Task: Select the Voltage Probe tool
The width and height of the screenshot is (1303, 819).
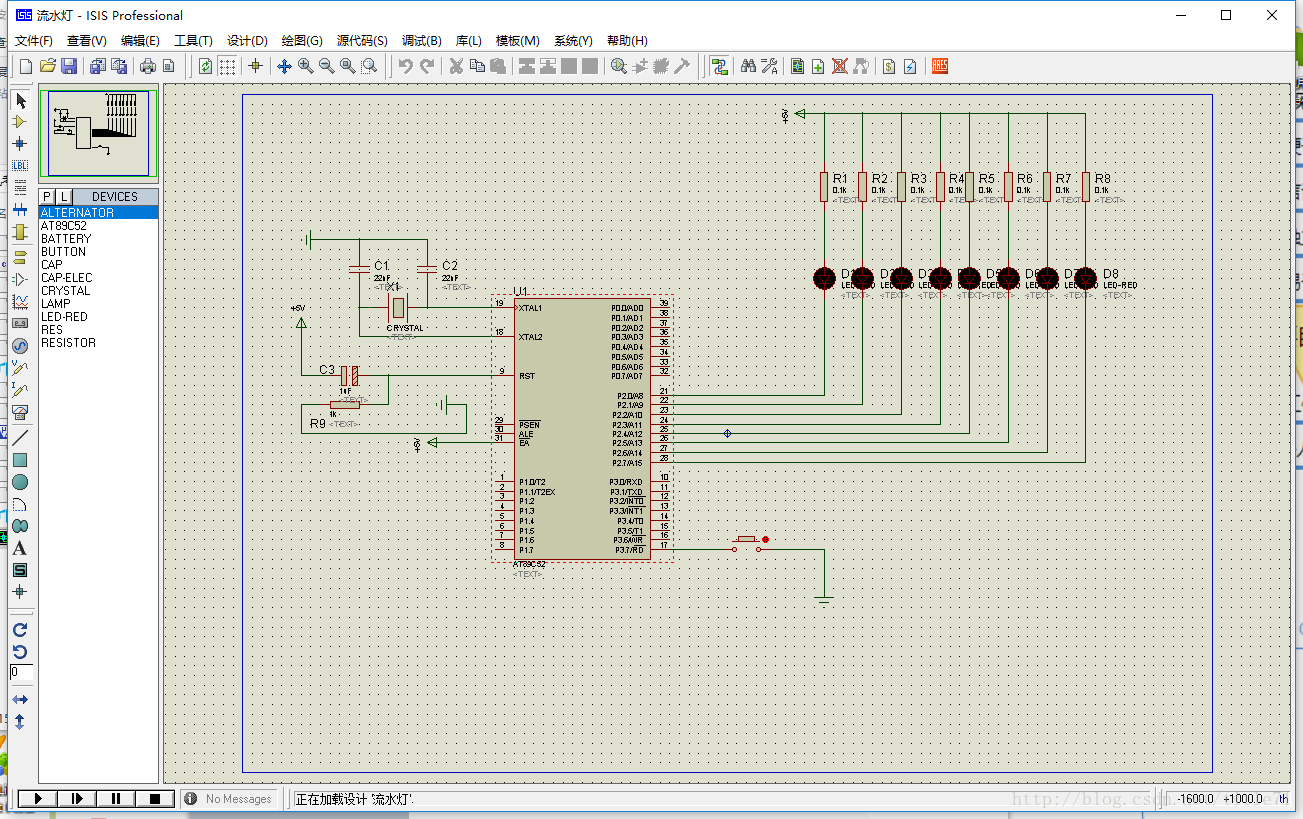Action: tap(20, 367)
